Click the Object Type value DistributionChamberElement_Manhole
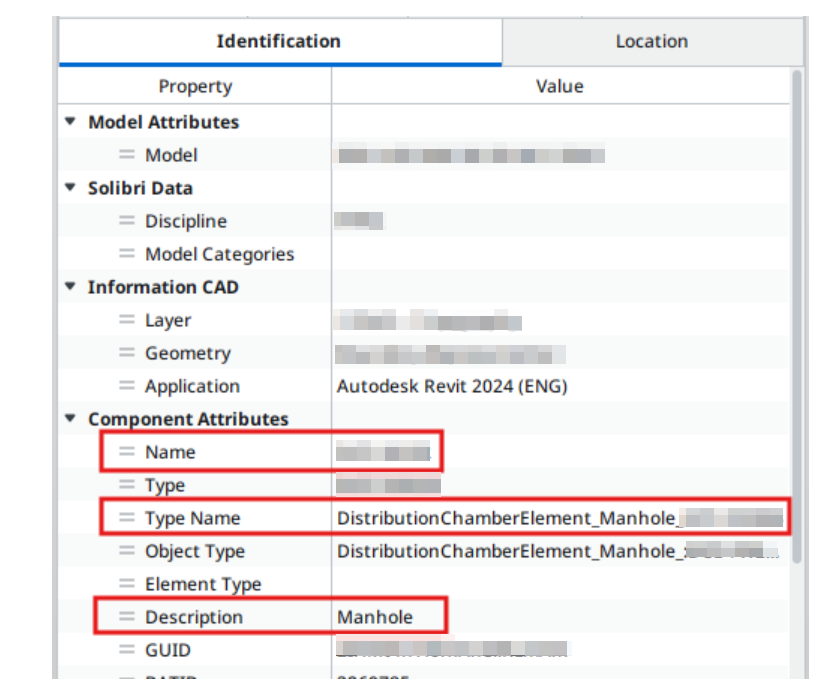 click(x=508, y=551)
